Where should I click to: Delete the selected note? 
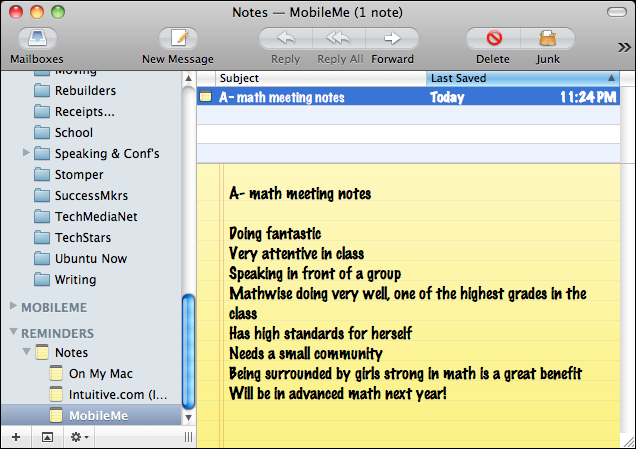(x=494, y=39)
